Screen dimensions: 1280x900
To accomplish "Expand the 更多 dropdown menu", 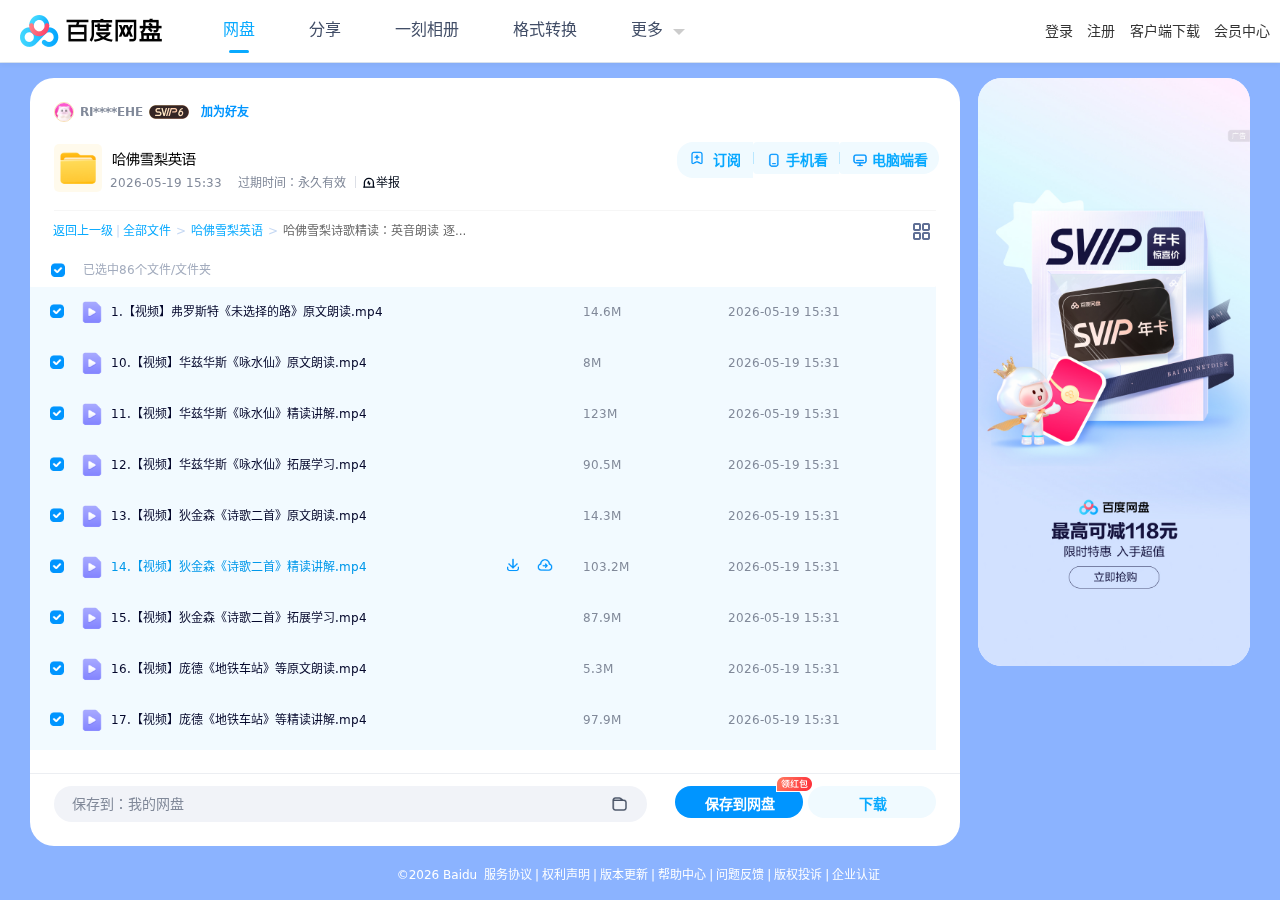I will [x=658, y=30].
